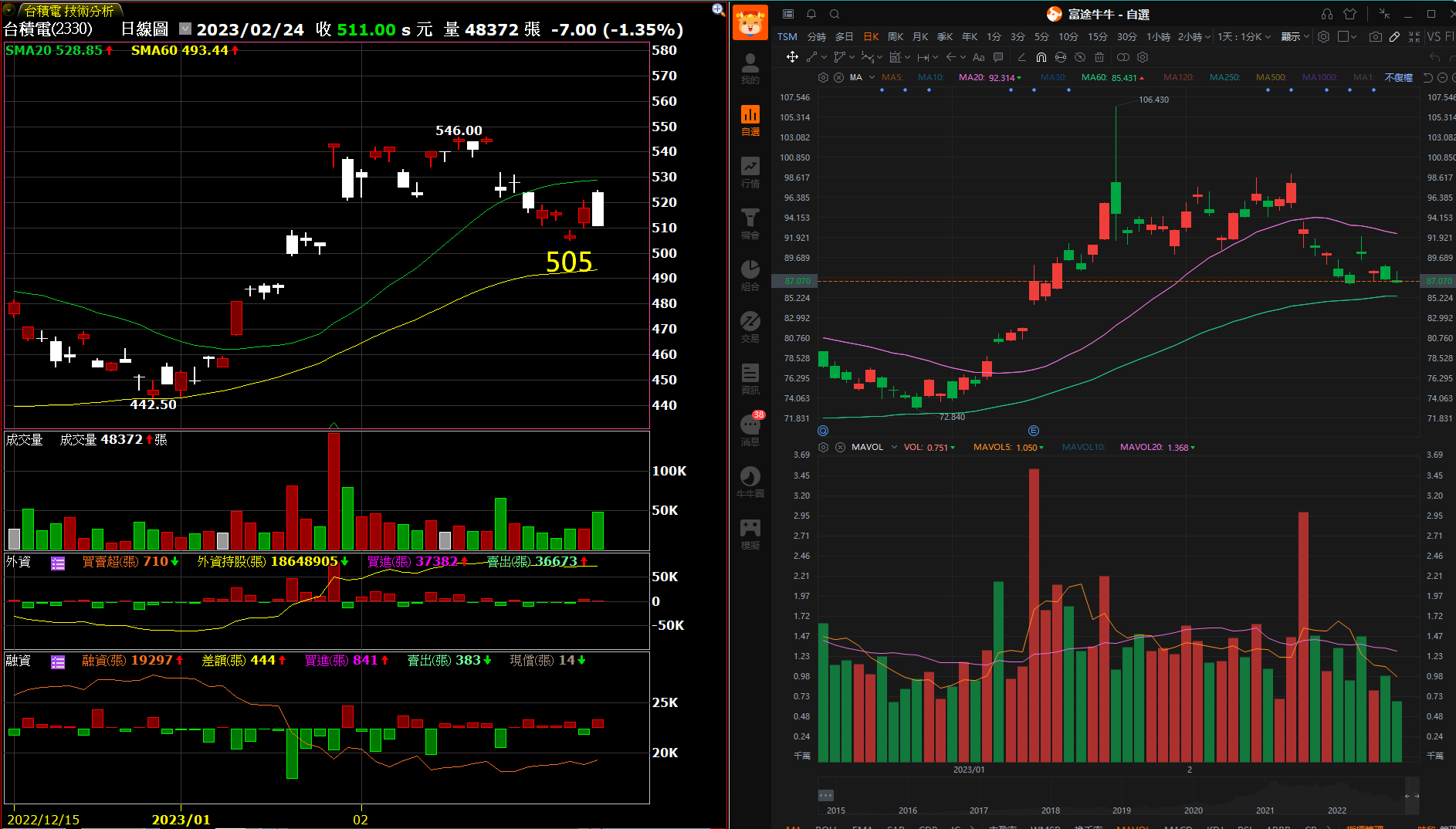Select the 30分 timeframe tab
The image size is (1456, 829).
pyautogui.click(x=1126, y=36)
